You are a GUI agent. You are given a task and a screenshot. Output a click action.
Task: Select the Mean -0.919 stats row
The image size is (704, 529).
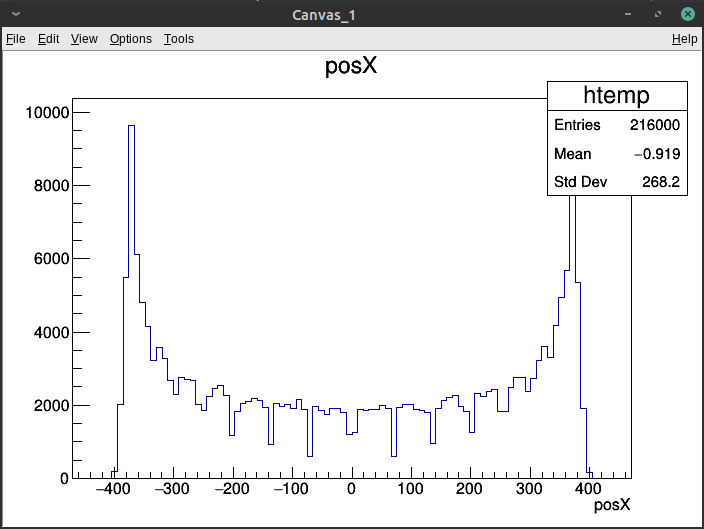[617, 154]
